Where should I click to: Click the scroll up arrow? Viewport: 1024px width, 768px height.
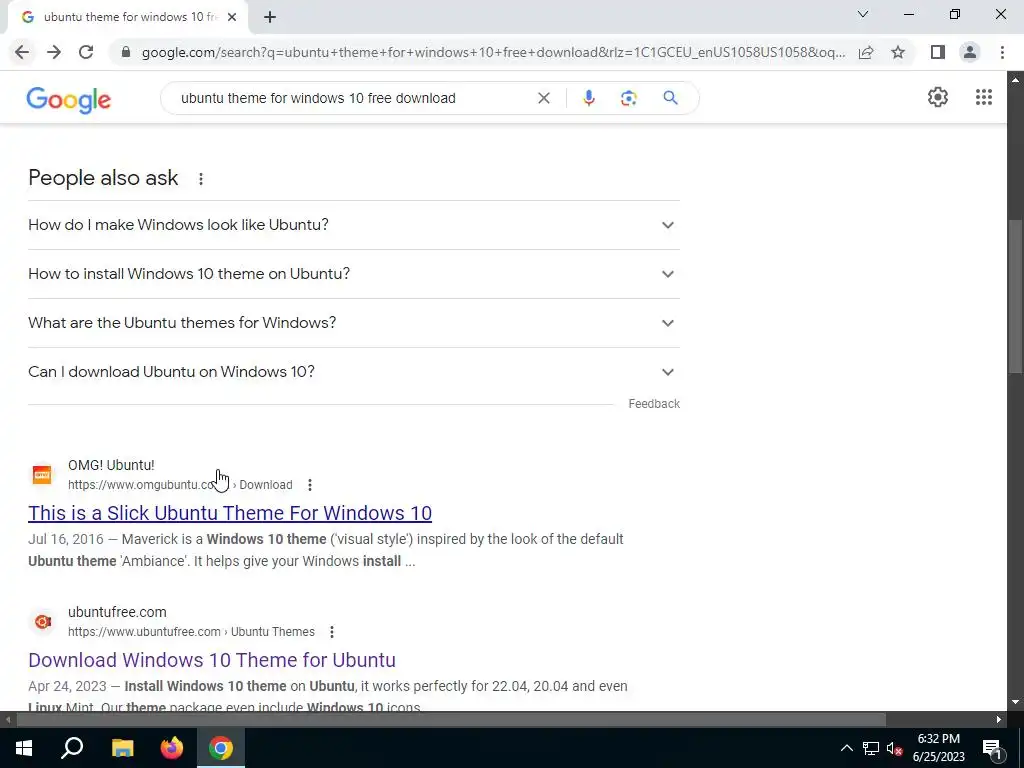click(1015, 80)
